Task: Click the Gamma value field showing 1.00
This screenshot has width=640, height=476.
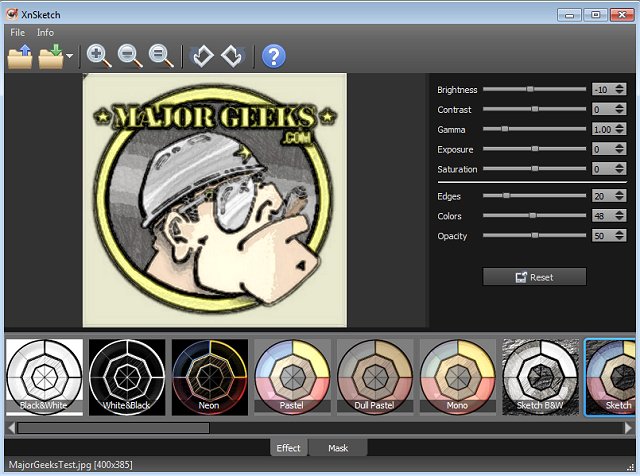Action: tap(603, 129)
